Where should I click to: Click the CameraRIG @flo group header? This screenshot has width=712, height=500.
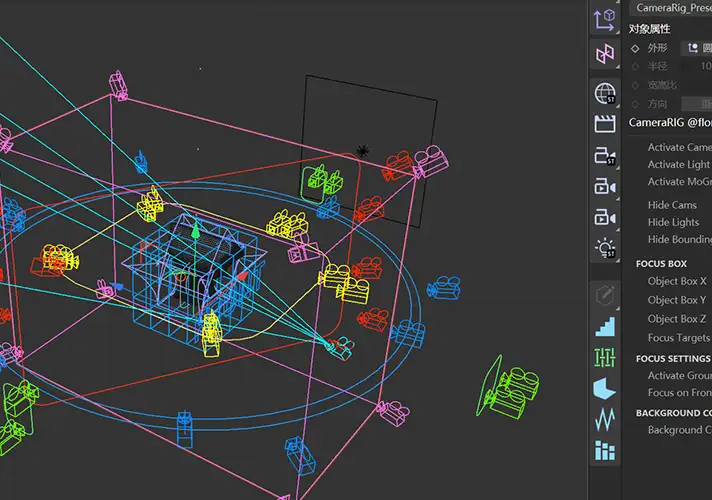[x=670, y=123]
